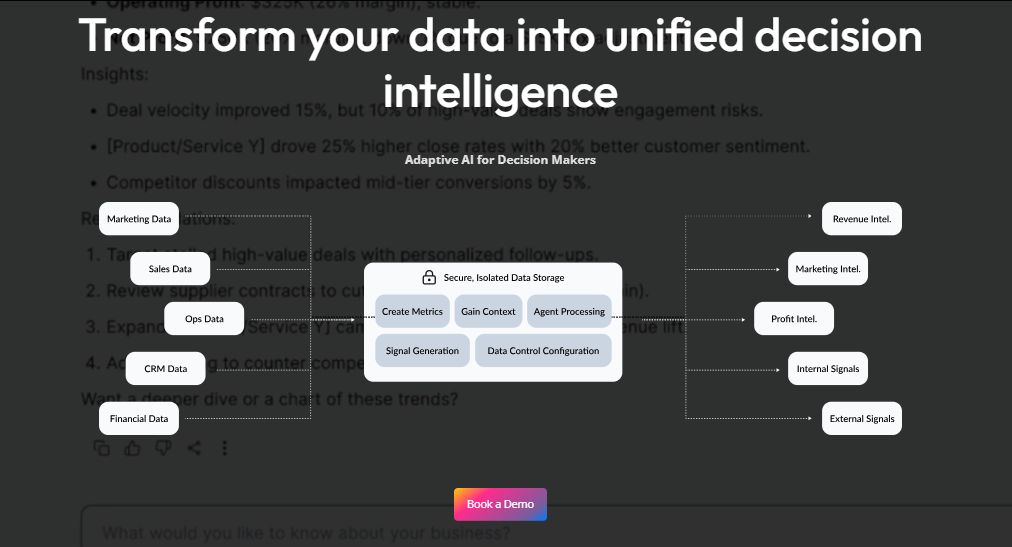Click the padlock secure storage icon
This screenshot has height=547, width=1012.
point(429,277)
